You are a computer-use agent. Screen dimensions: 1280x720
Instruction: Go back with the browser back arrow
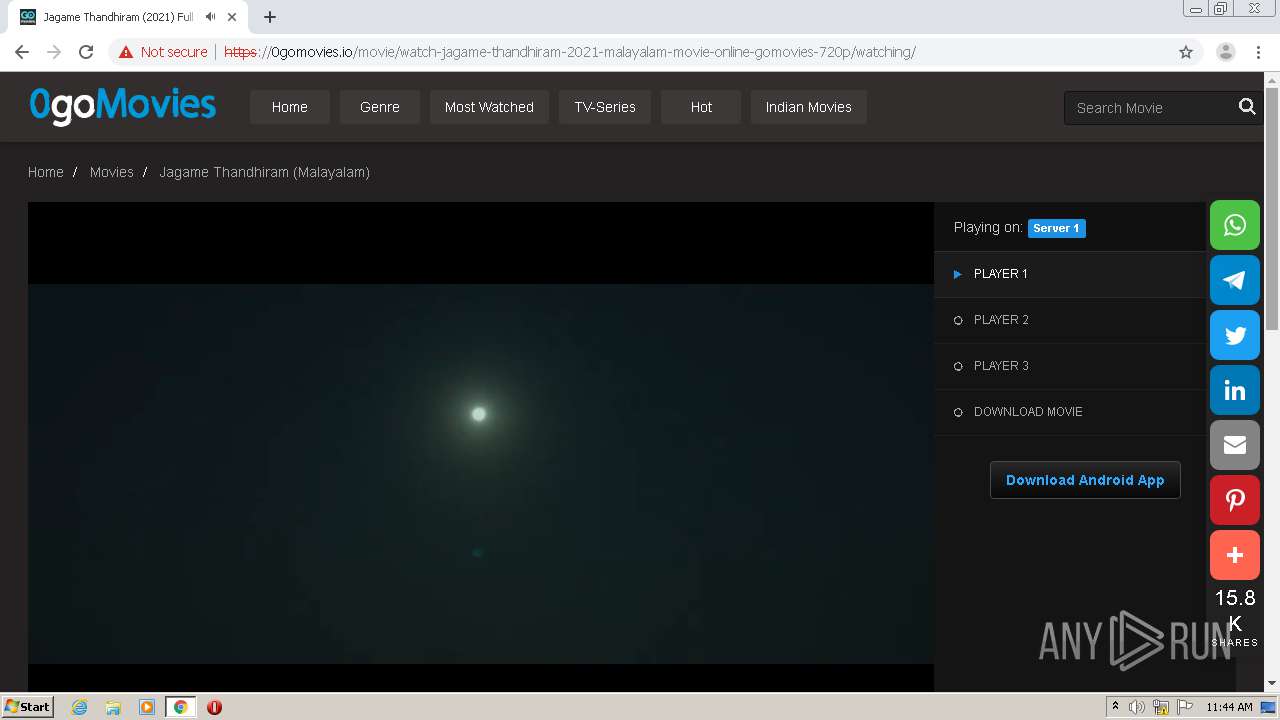pyautogui.click(x=22, y=52)
